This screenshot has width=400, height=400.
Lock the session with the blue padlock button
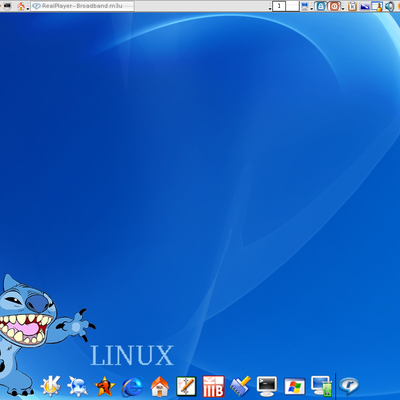click(321, 6)
